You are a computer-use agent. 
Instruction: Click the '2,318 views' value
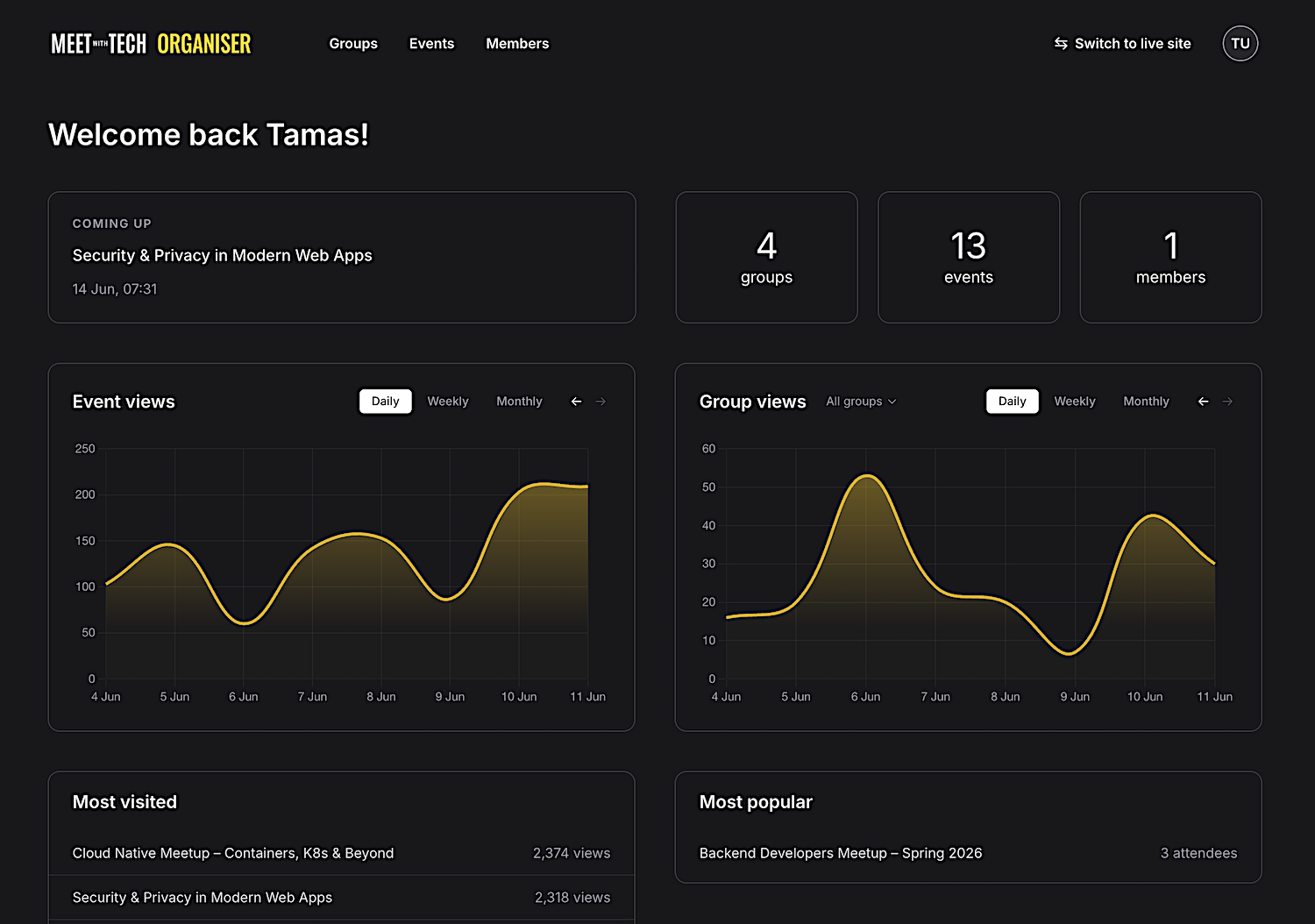(x=572, y=898)
